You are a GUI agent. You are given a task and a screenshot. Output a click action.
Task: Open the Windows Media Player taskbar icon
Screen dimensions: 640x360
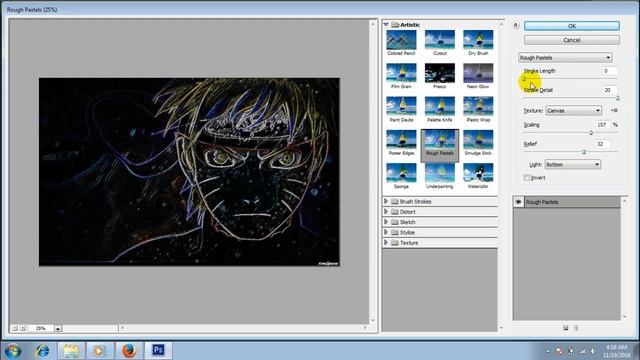pyautogui.click(x=99, y=351)
